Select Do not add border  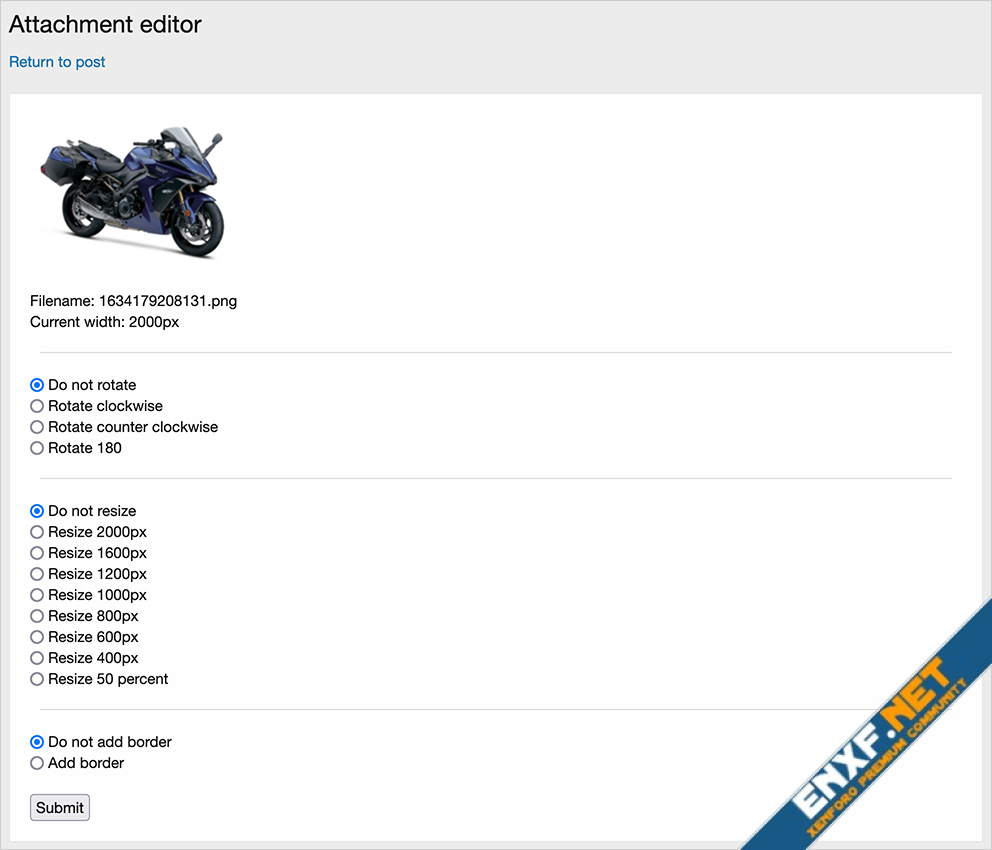[x=37, y=742]
